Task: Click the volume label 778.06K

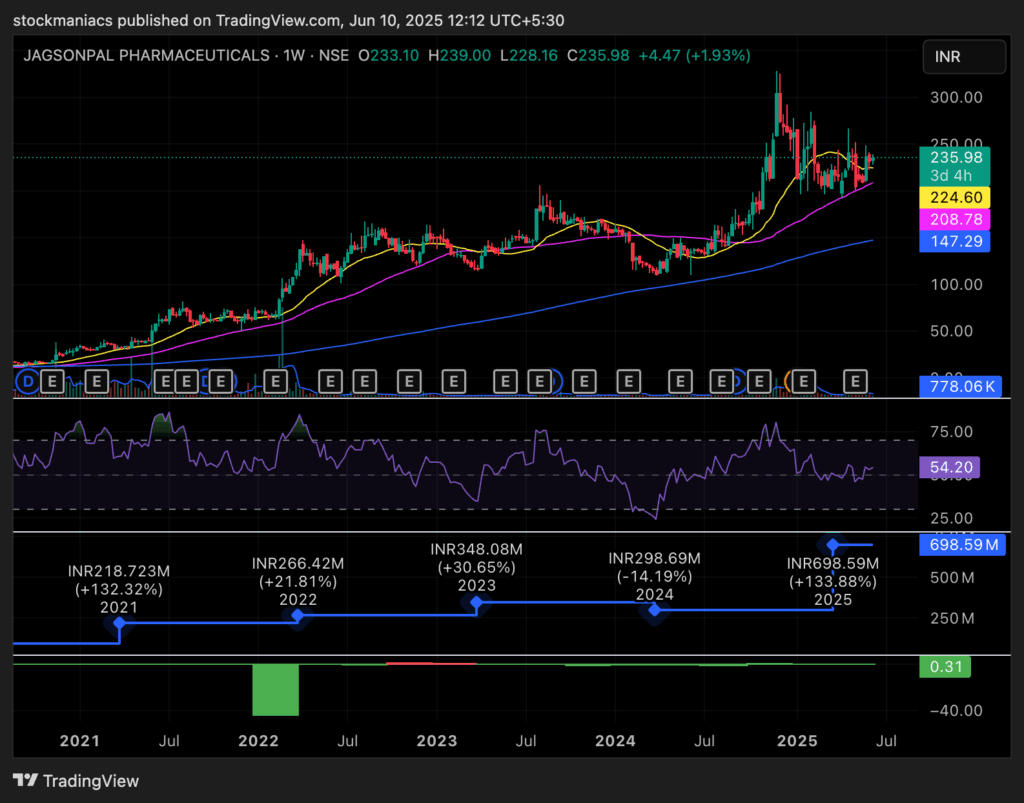Action: click(960, 386)
